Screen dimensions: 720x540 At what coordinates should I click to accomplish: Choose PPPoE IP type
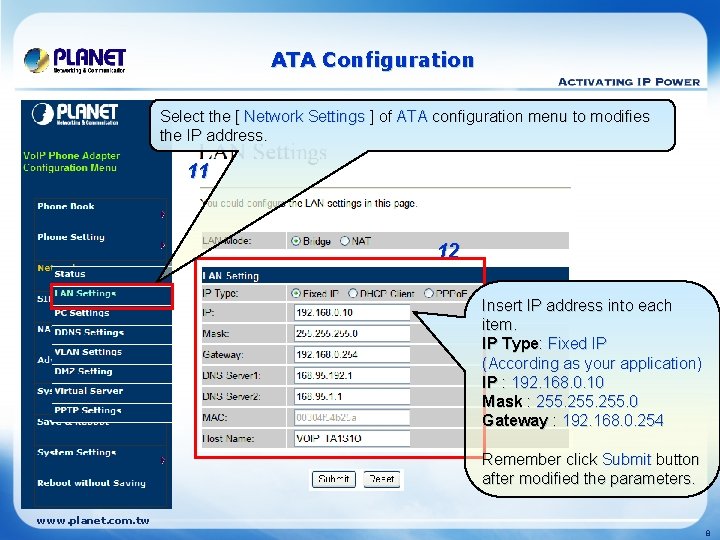428,293
